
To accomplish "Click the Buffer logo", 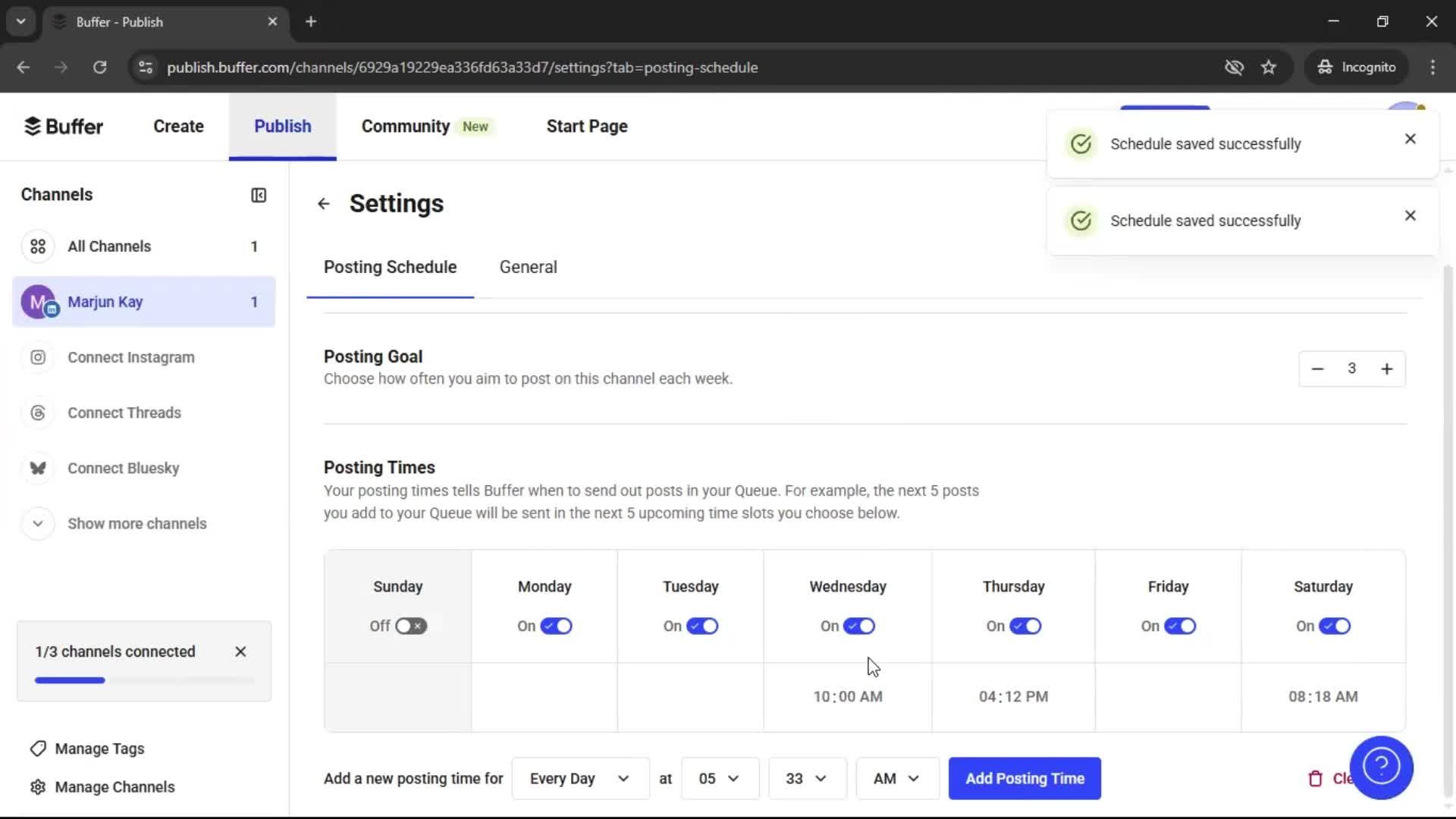I will (64, 126).
